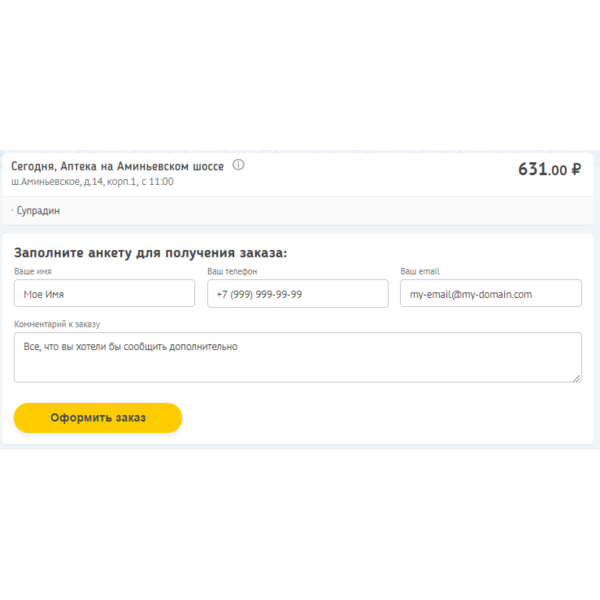Click the 'Ваше имя' field label

click(33, 271)
